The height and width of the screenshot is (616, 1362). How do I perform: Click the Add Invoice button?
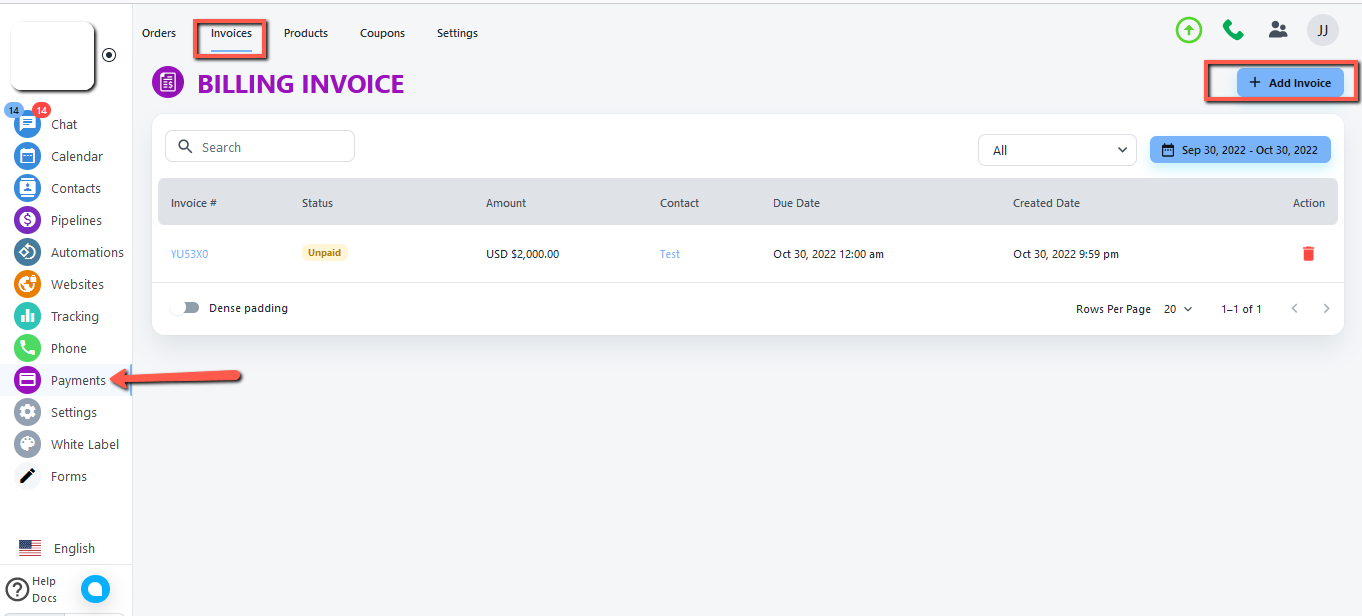(x=1290, y=83)
